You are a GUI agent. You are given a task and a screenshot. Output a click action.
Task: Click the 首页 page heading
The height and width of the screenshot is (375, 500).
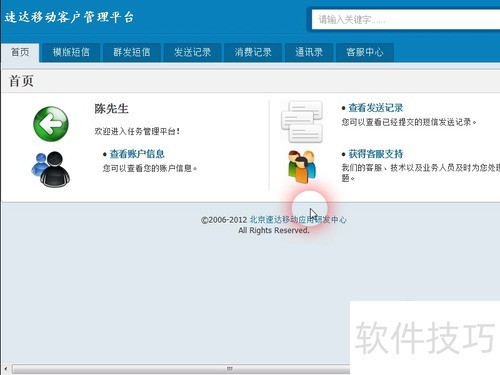coord(21,81)
